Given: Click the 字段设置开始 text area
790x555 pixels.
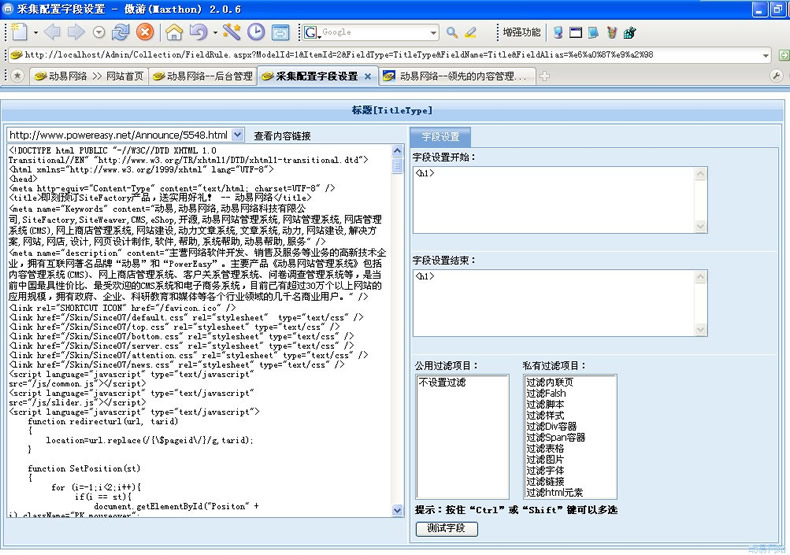Looking at the screenshot, I should coord(560,200).
